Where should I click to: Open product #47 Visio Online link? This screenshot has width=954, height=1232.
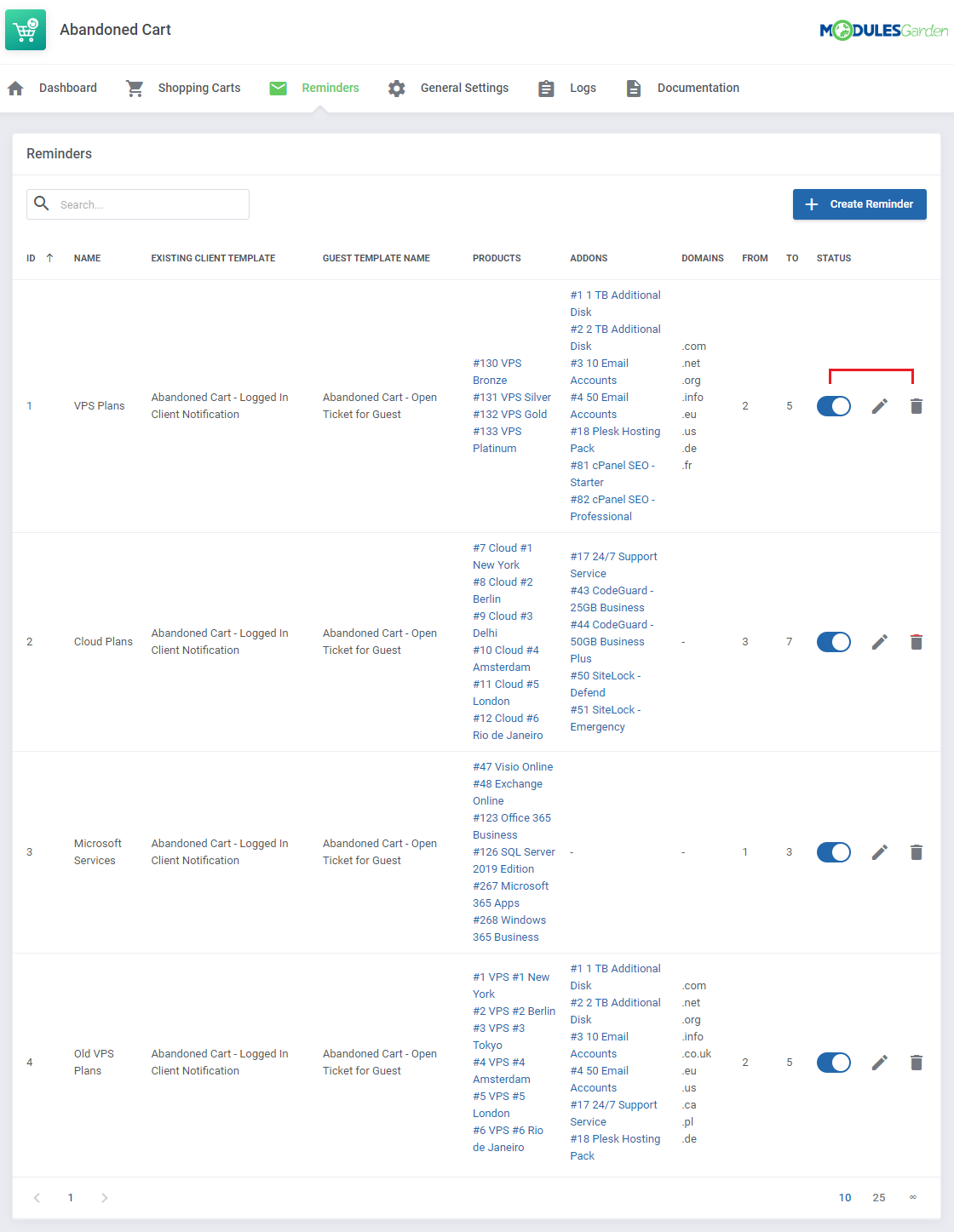(x=513, y=767)
